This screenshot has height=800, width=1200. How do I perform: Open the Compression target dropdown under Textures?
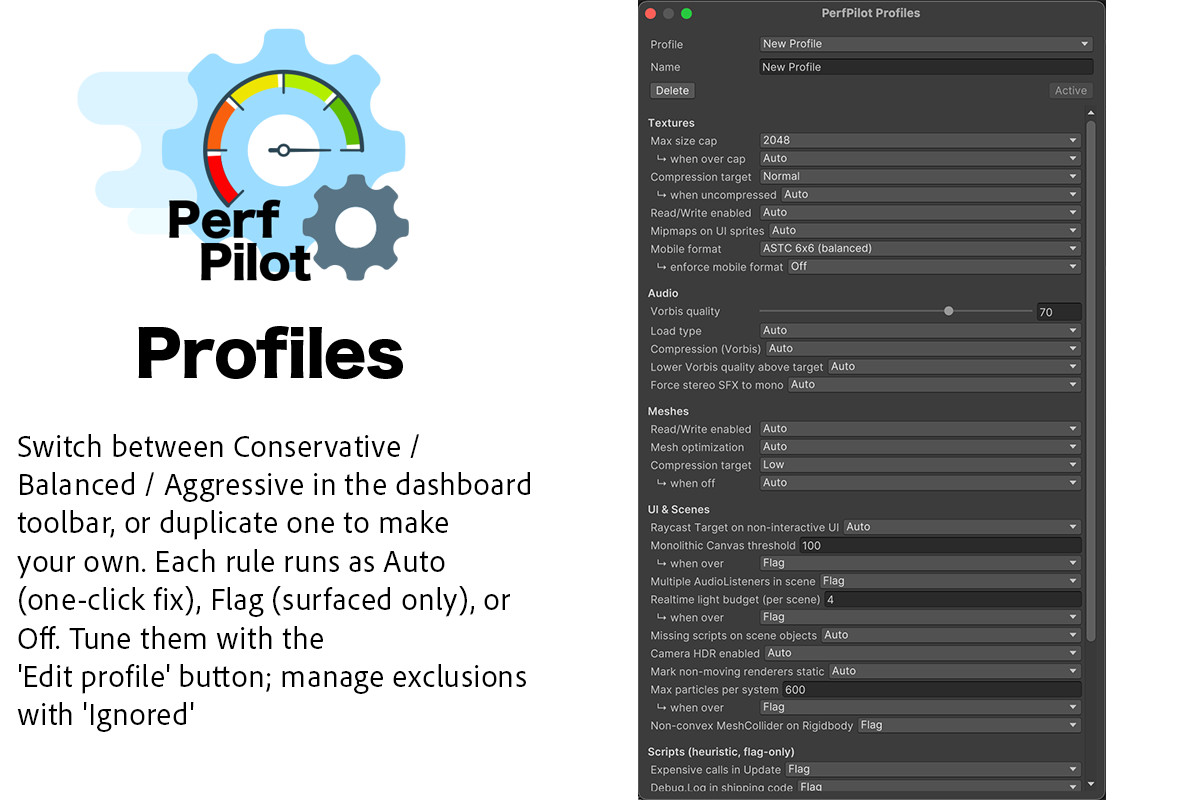pyautogui.click(x=920, y=177)
